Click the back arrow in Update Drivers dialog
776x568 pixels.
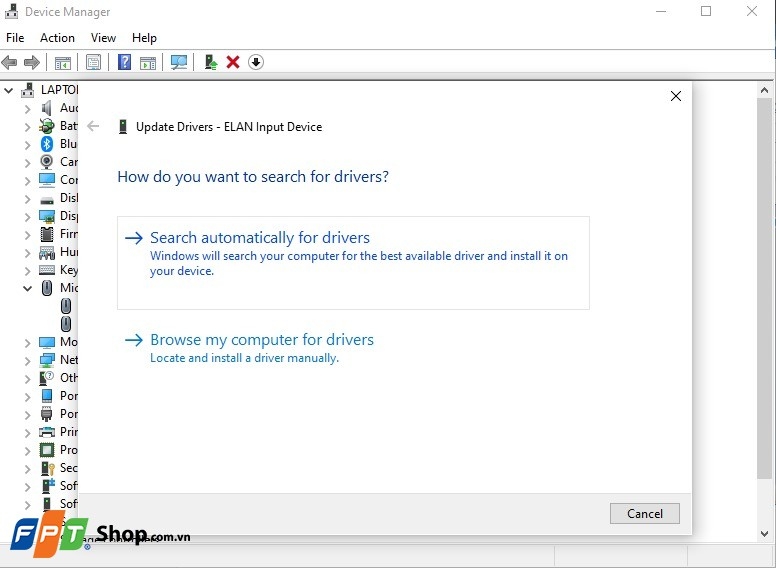click(93, 127)
